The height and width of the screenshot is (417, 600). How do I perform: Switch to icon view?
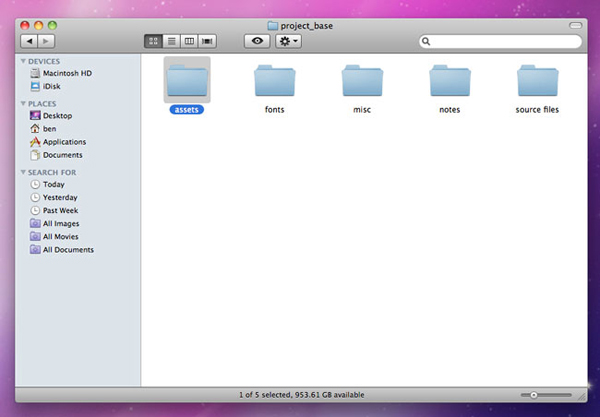coord(153,41)
